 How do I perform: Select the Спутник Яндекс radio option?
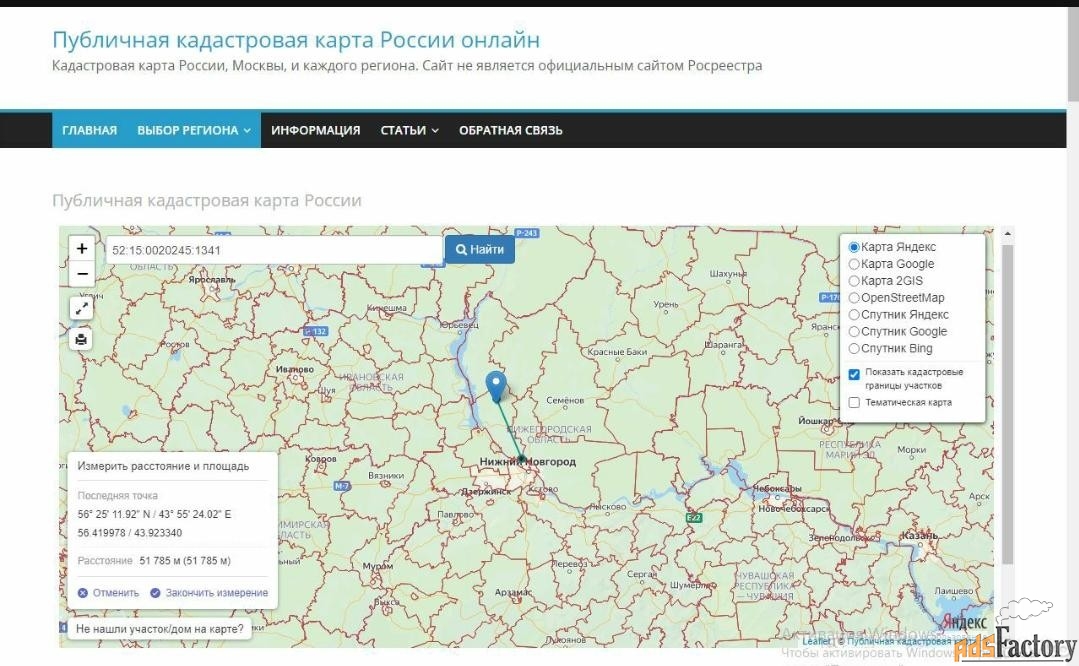(x=854, y=315)
